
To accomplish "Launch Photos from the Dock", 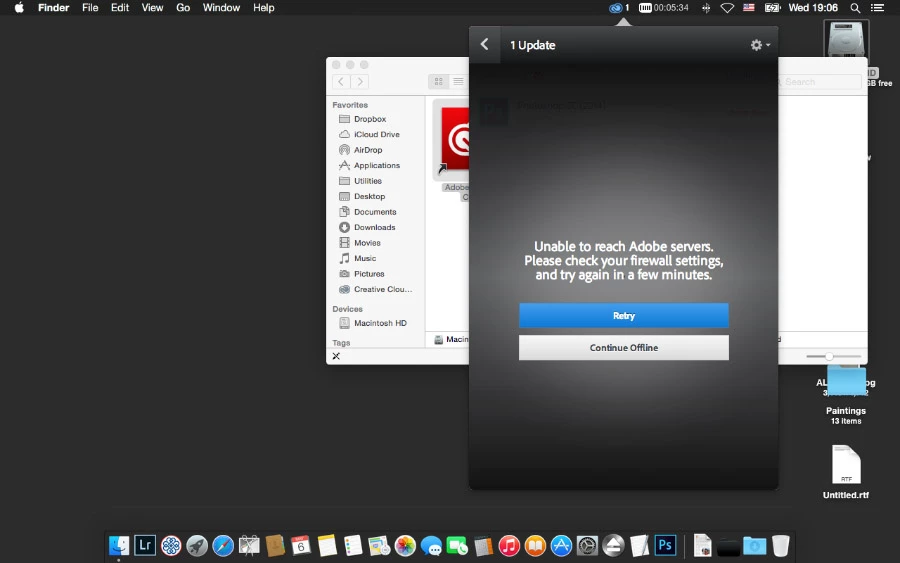I will [x=405, y=545].
